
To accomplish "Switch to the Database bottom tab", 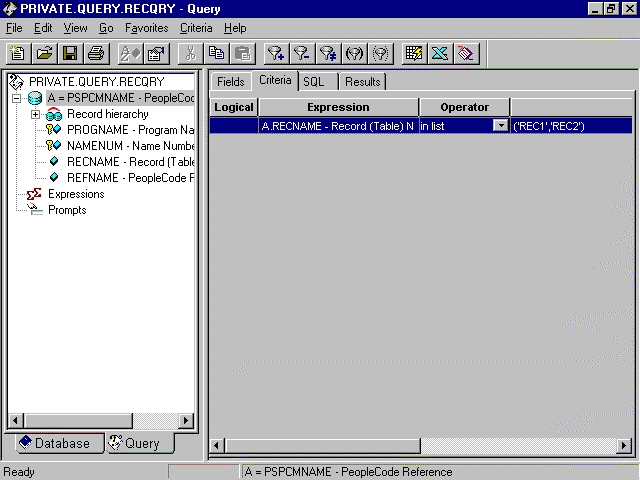I will coord(60,443).
